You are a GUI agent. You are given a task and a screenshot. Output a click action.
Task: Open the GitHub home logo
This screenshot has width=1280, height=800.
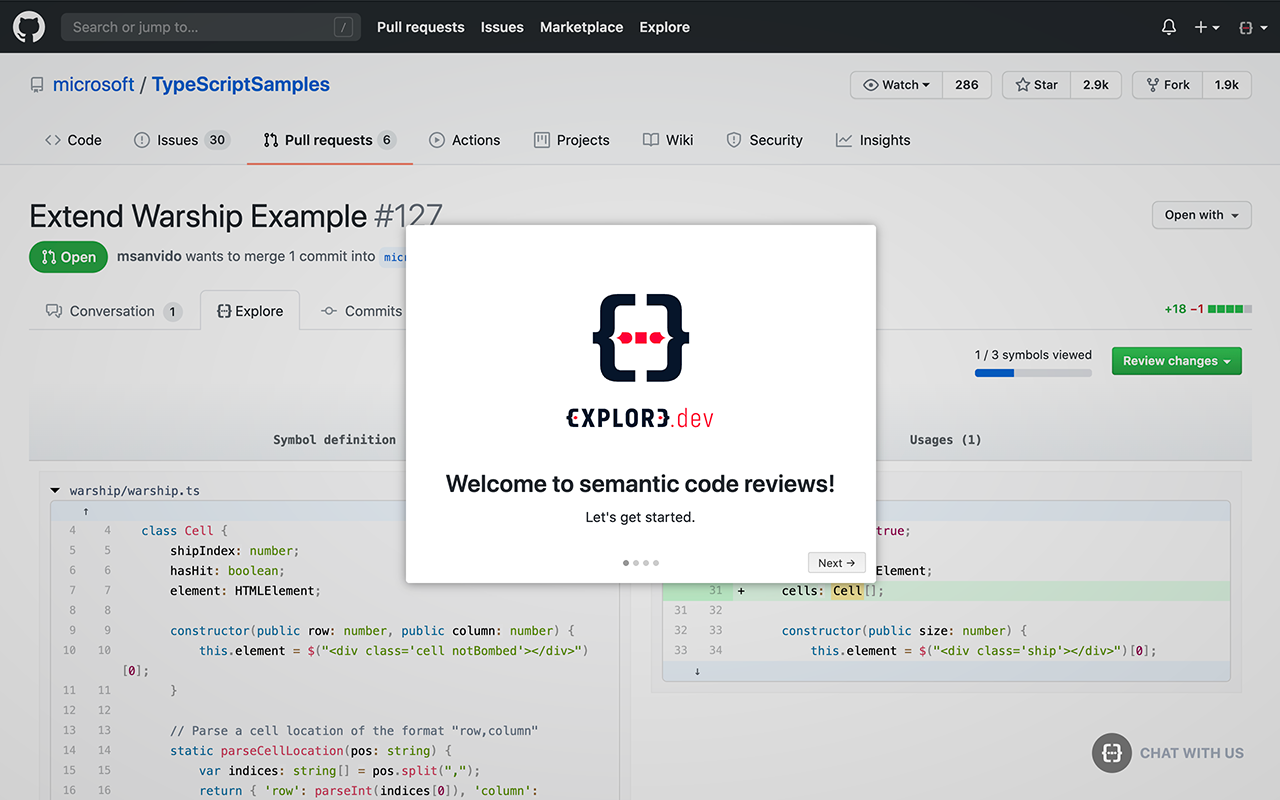click(x=28, y=27)
